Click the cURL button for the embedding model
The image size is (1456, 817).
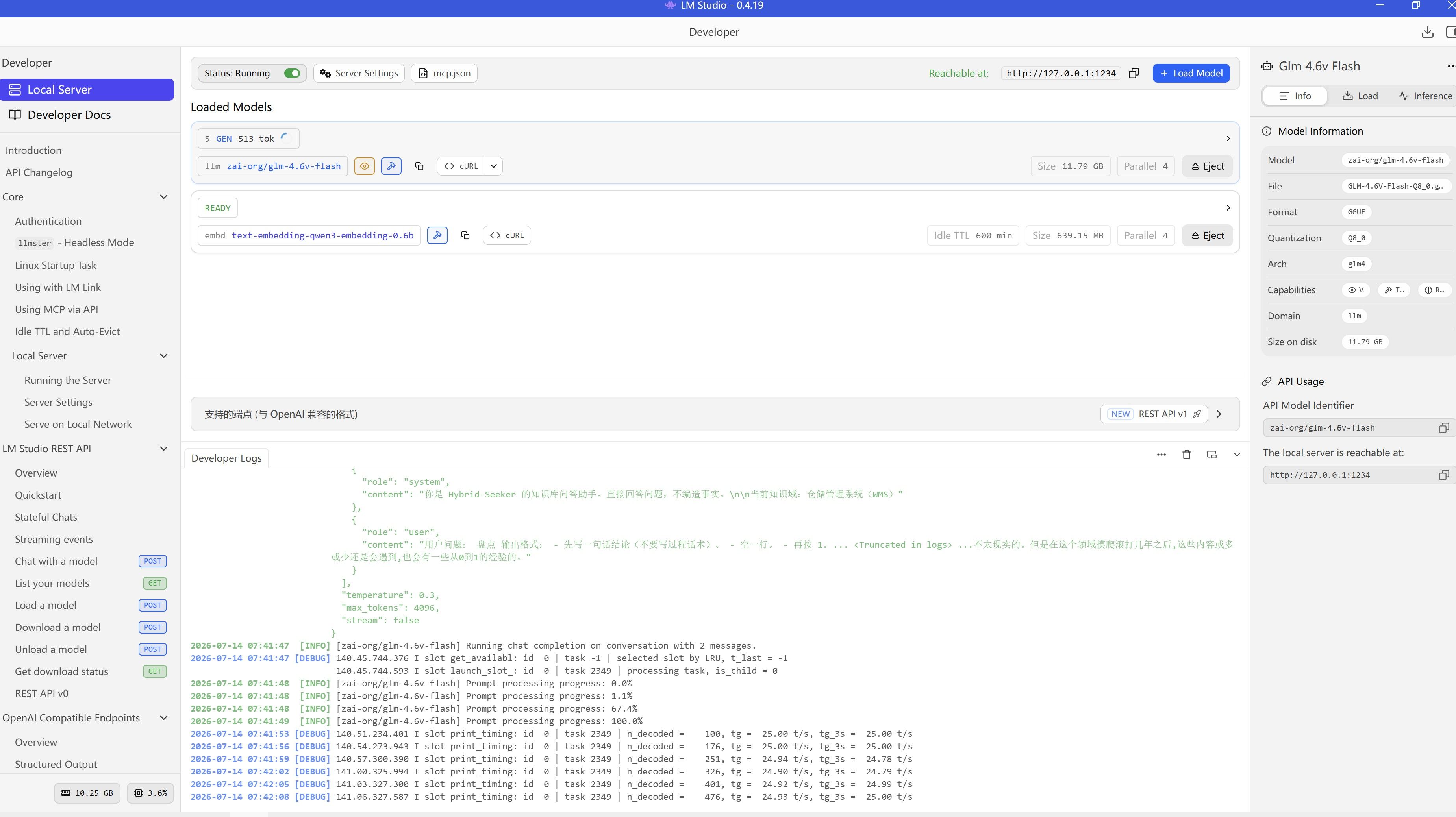(507, 236)
